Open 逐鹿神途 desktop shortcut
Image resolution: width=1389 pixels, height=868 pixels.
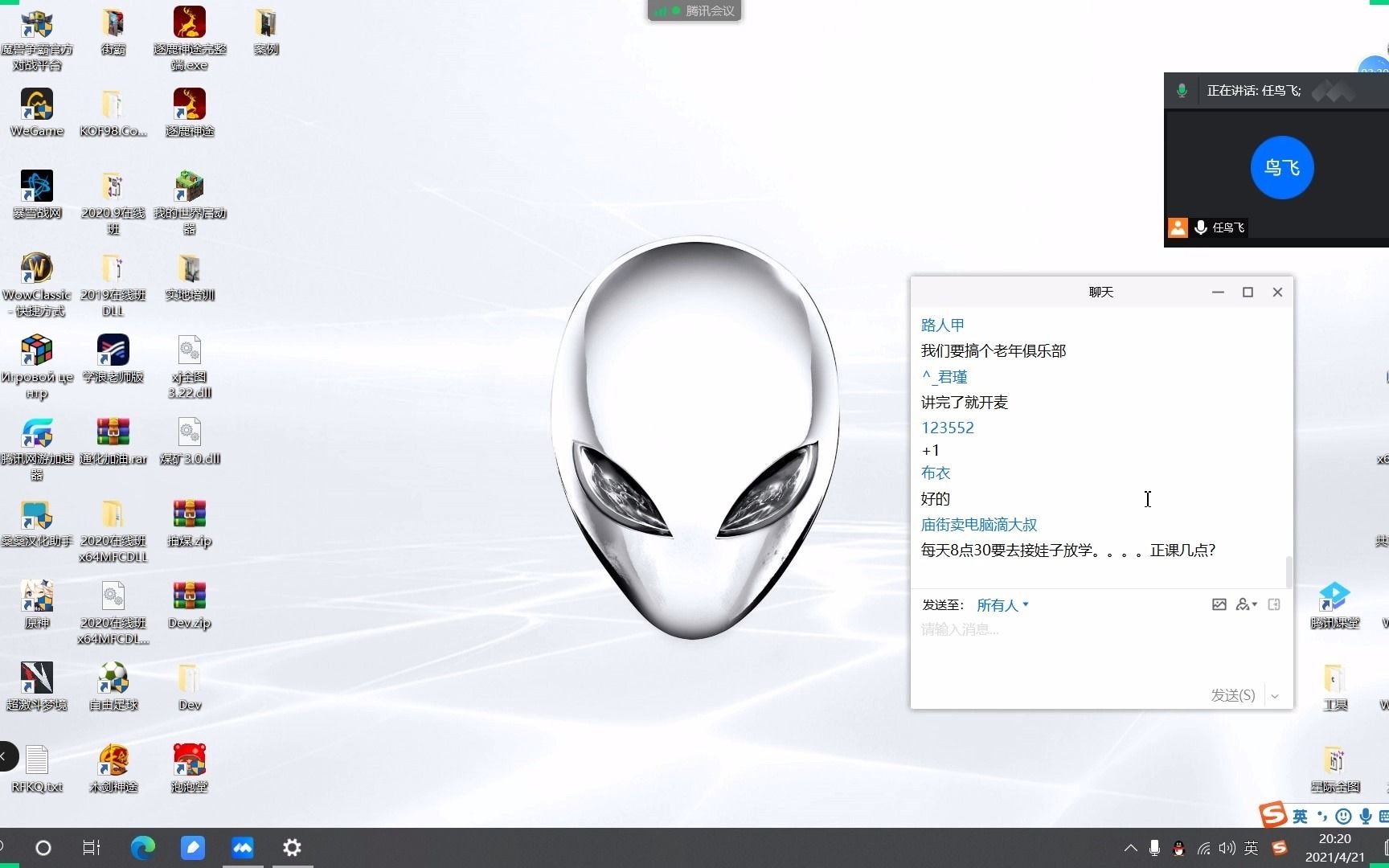(190, 113)
